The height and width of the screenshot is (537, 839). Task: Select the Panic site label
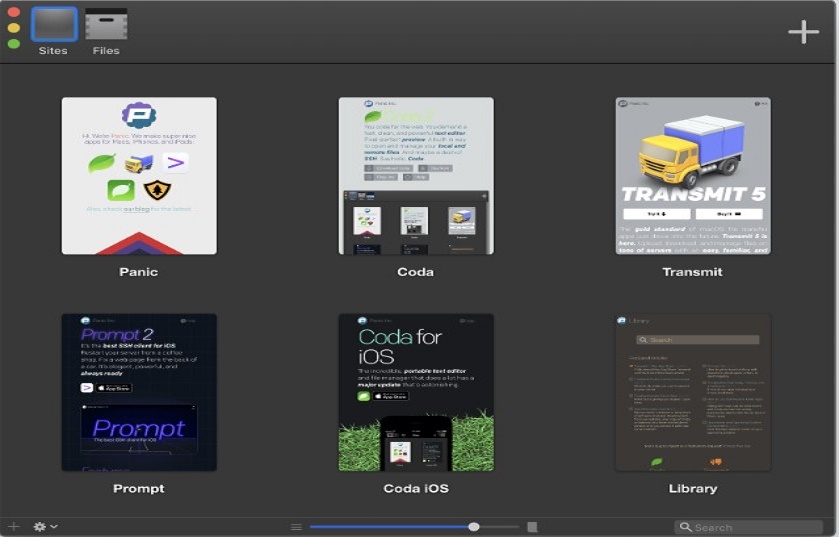[x=139, y=272]
